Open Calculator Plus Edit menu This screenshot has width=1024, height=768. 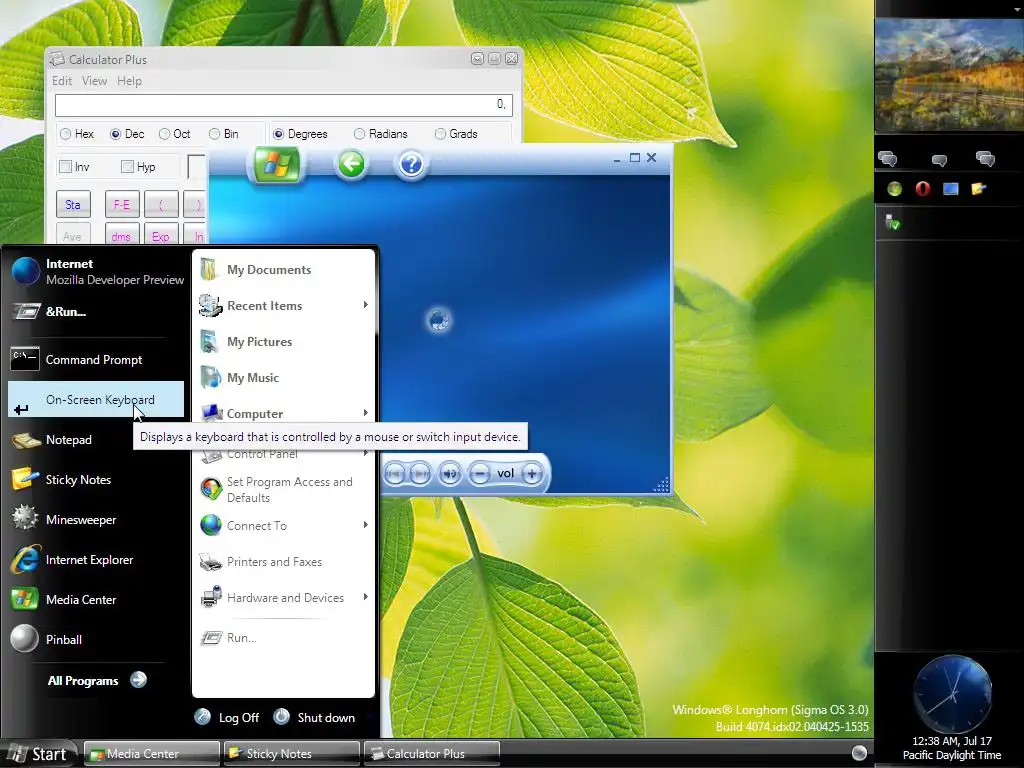click(x=62, y=81)
